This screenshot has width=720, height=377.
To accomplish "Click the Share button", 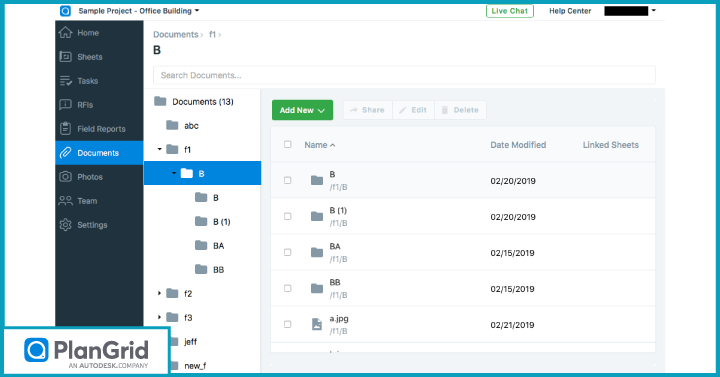I will pos(368,110).
